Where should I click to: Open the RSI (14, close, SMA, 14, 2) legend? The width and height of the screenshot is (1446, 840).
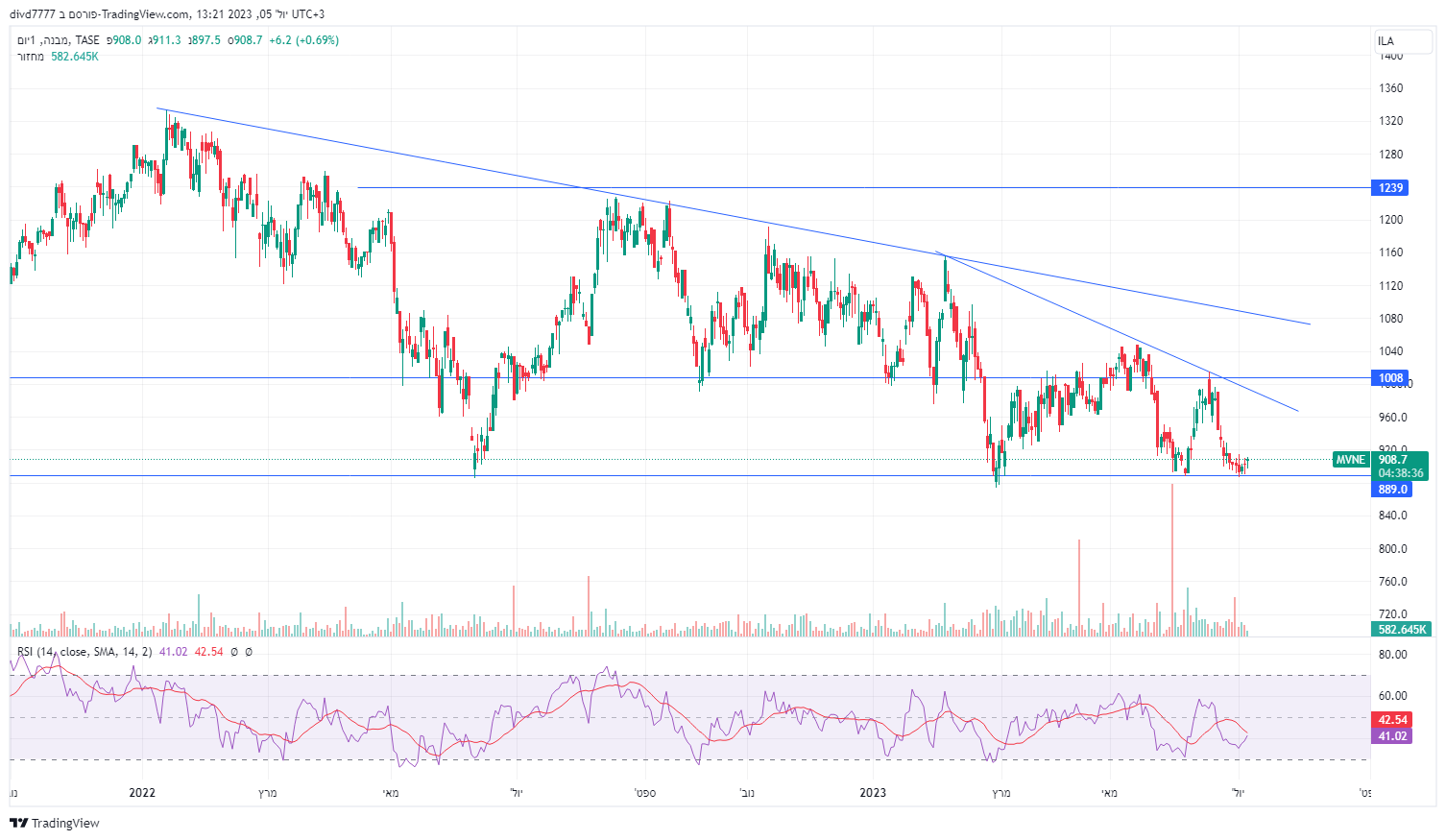coord(84,652)
